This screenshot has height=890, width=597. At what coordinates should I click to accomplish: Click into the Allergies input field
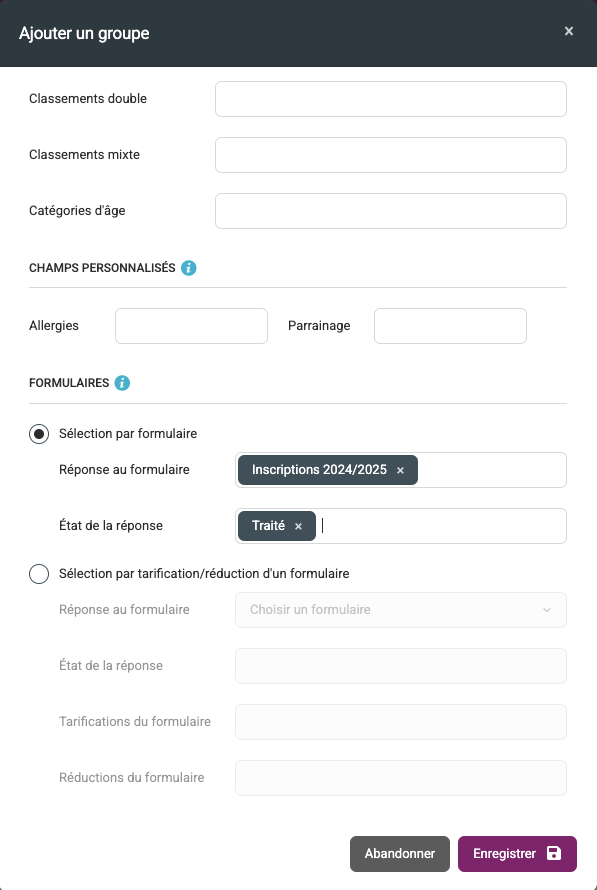click(x=191, y=326)
